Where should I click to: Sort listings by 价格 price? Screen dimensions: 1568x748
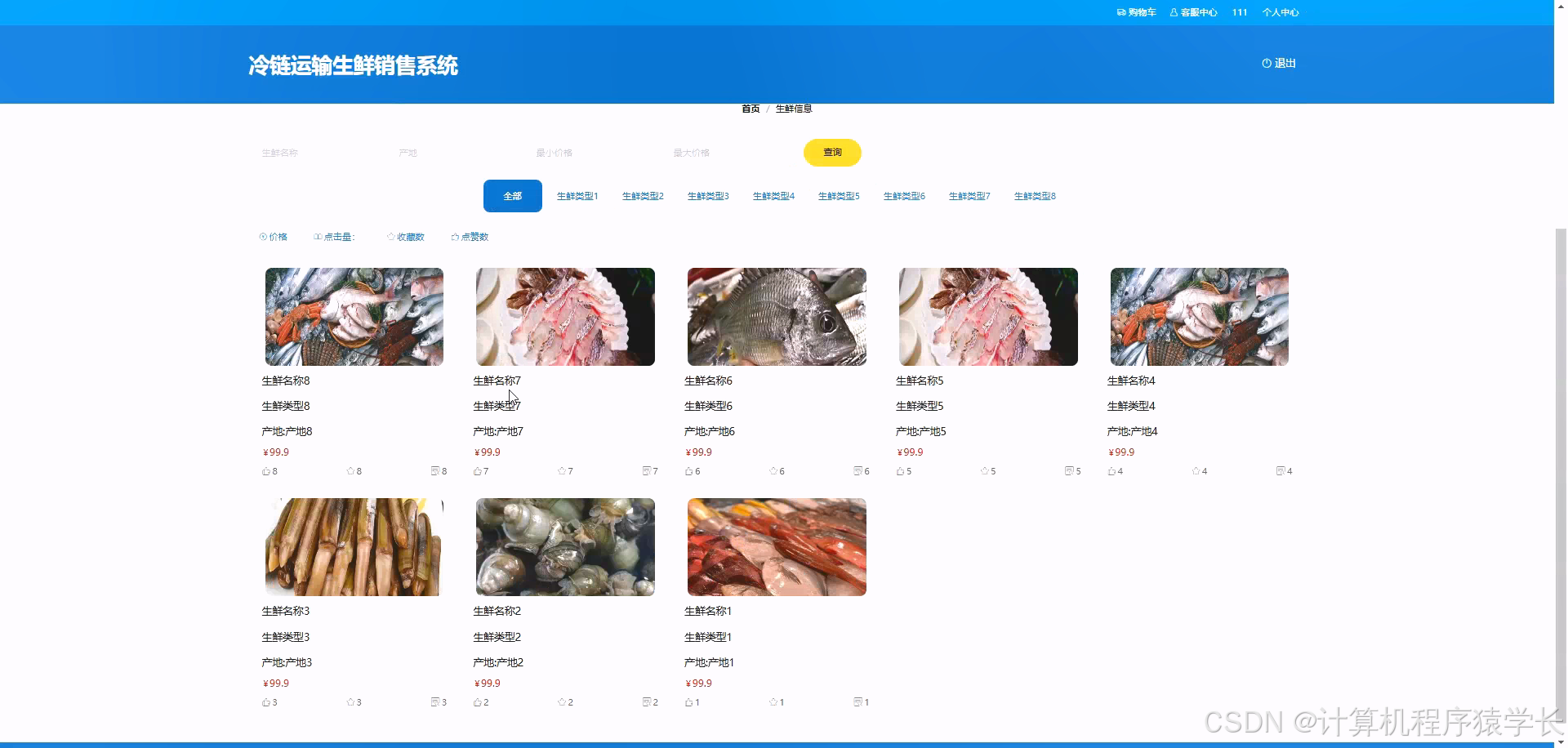tap(274, 236)
